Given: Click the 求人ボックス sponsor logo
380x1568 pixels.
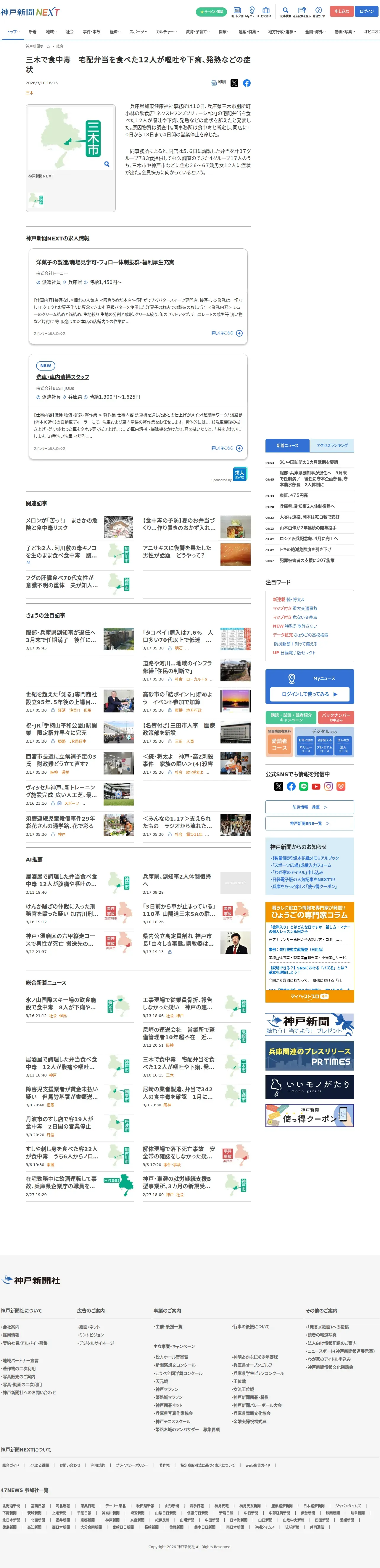Looking at the screenshot, I should click(x=239, y=473).
